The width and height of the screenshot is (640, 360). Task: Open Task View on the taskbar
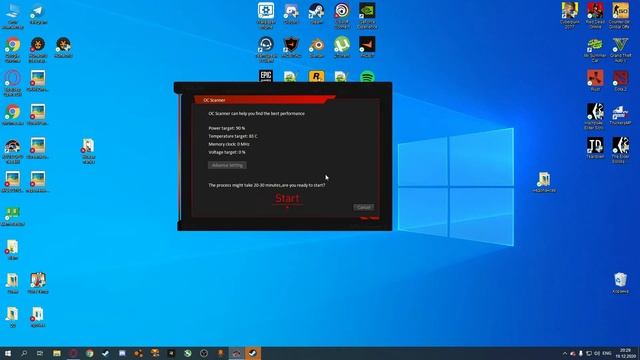coord(40,353)
